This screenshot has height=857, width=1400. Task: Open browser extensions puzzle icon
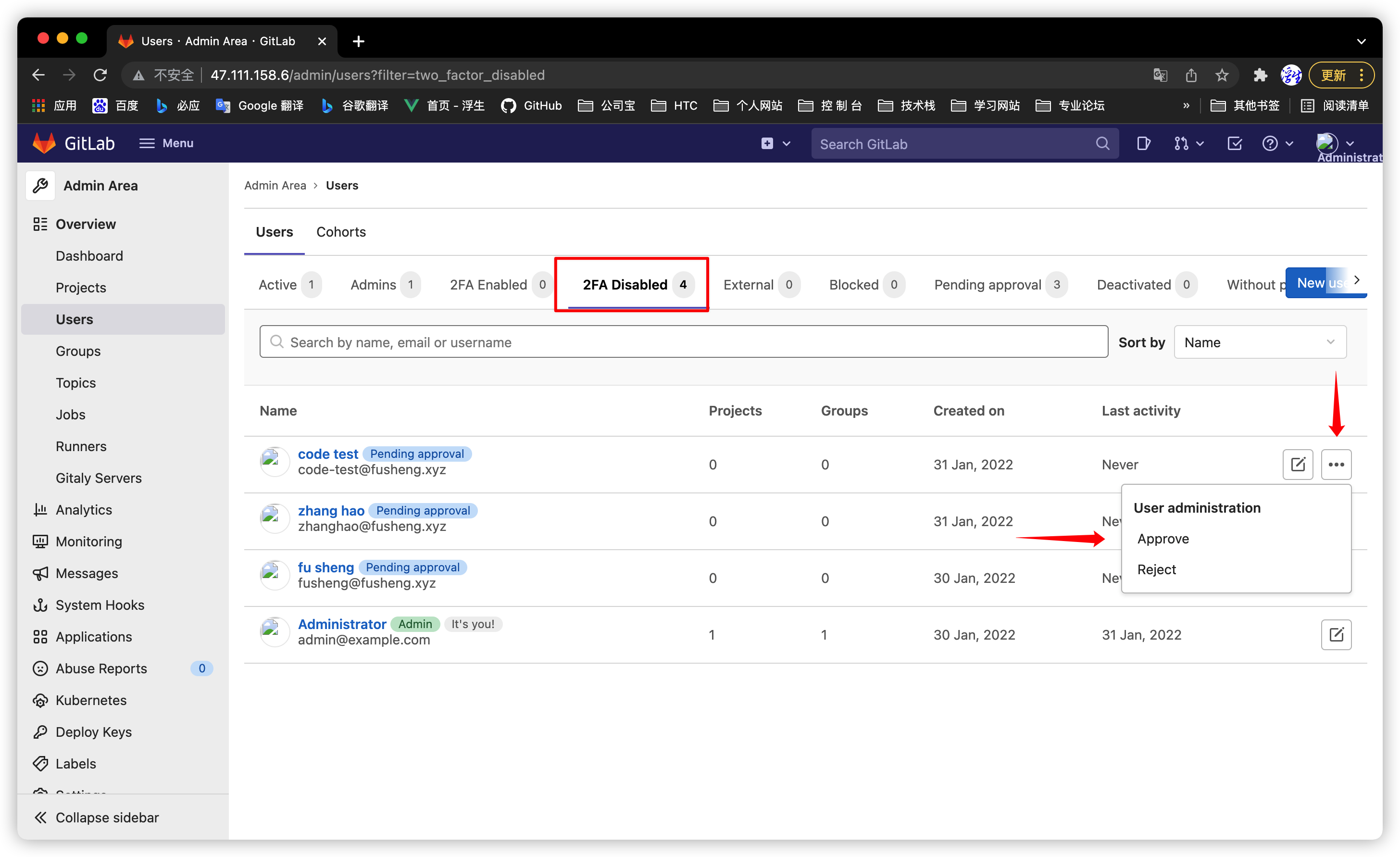pyautogui.click(x=1260, y=75)
